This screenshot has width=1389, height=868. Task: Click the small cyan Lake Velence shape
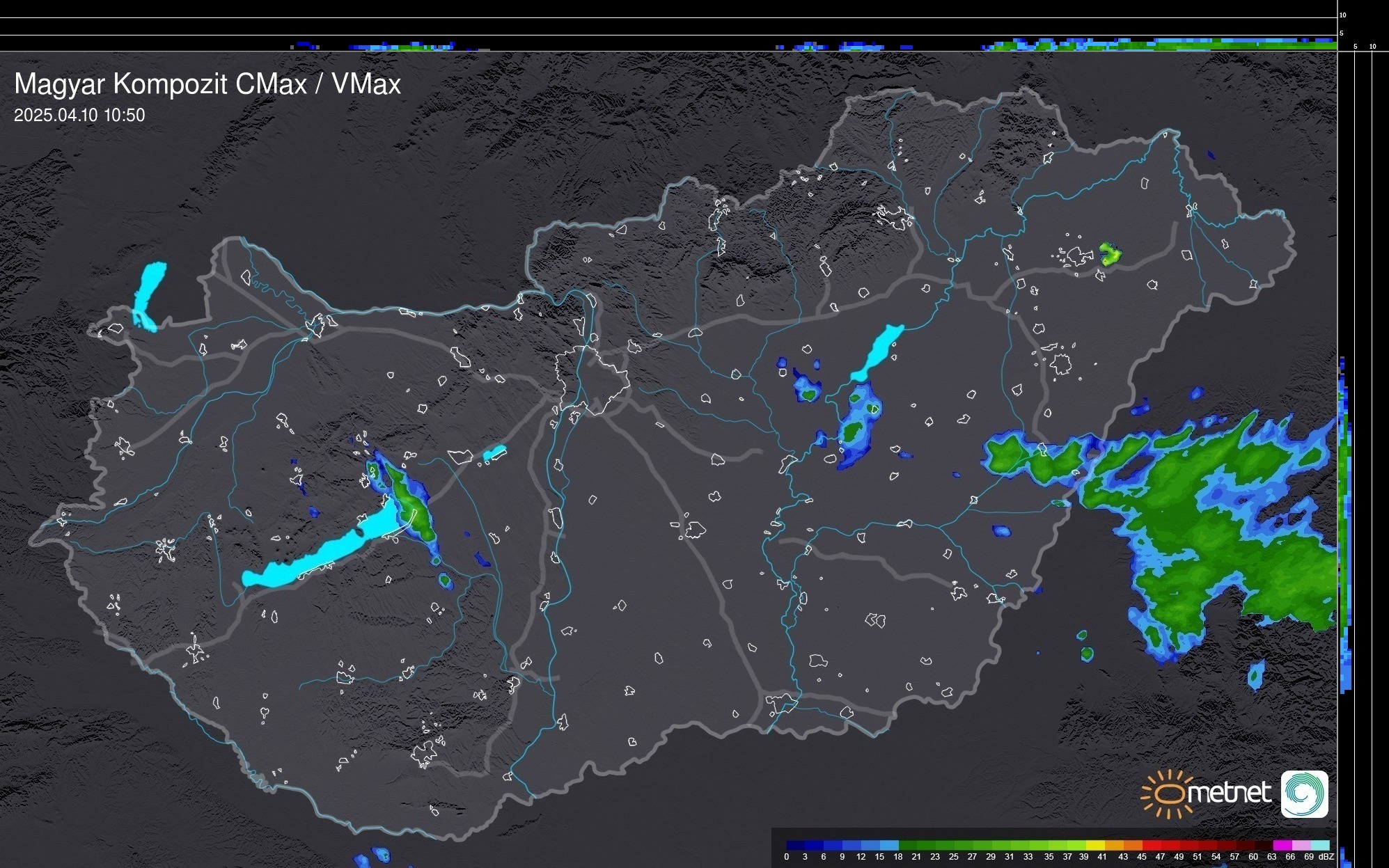(494, 454)
